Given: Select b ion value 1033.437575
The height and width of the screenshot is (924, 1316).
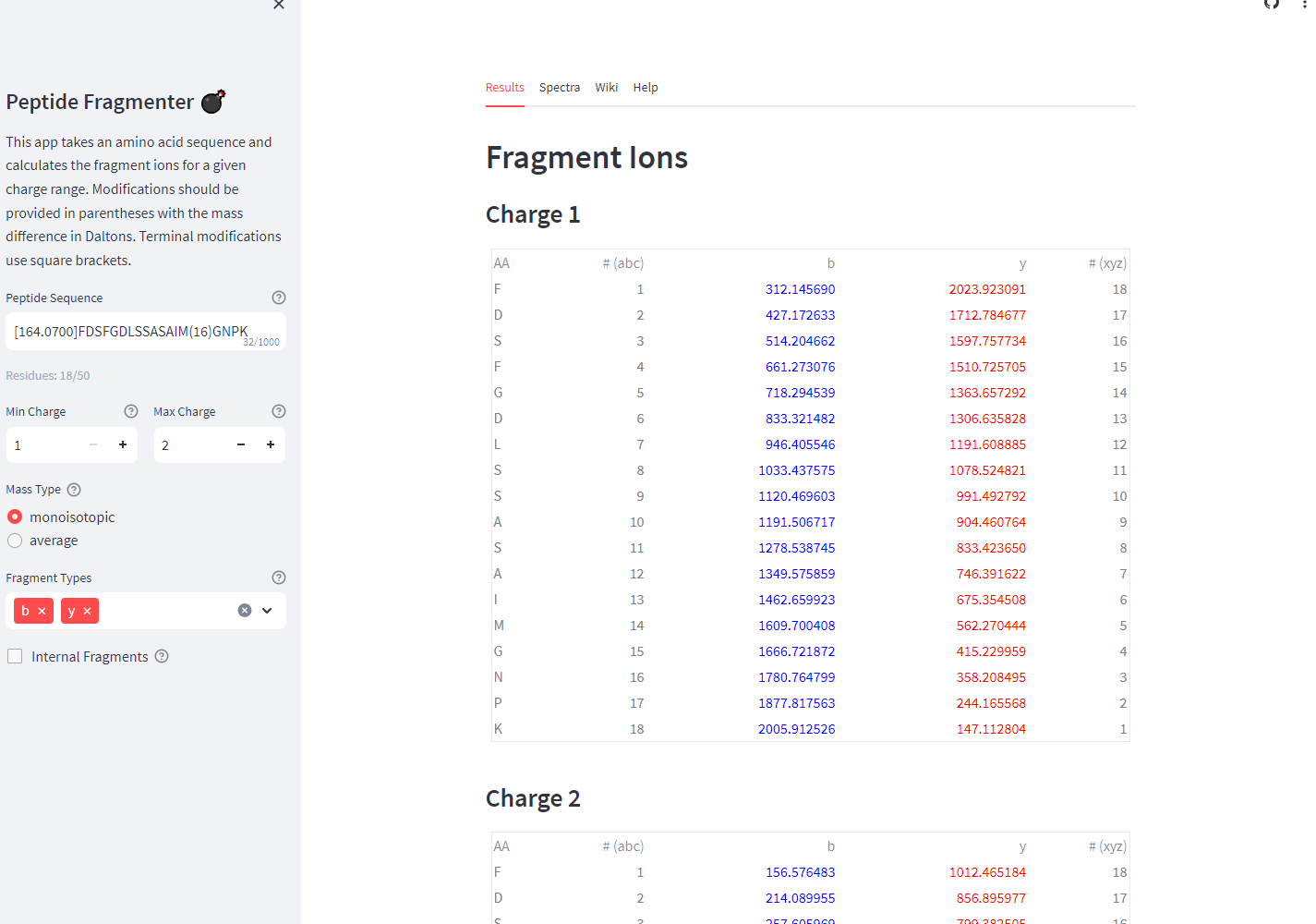Looking at the screenshot, I should coord(797,470).
